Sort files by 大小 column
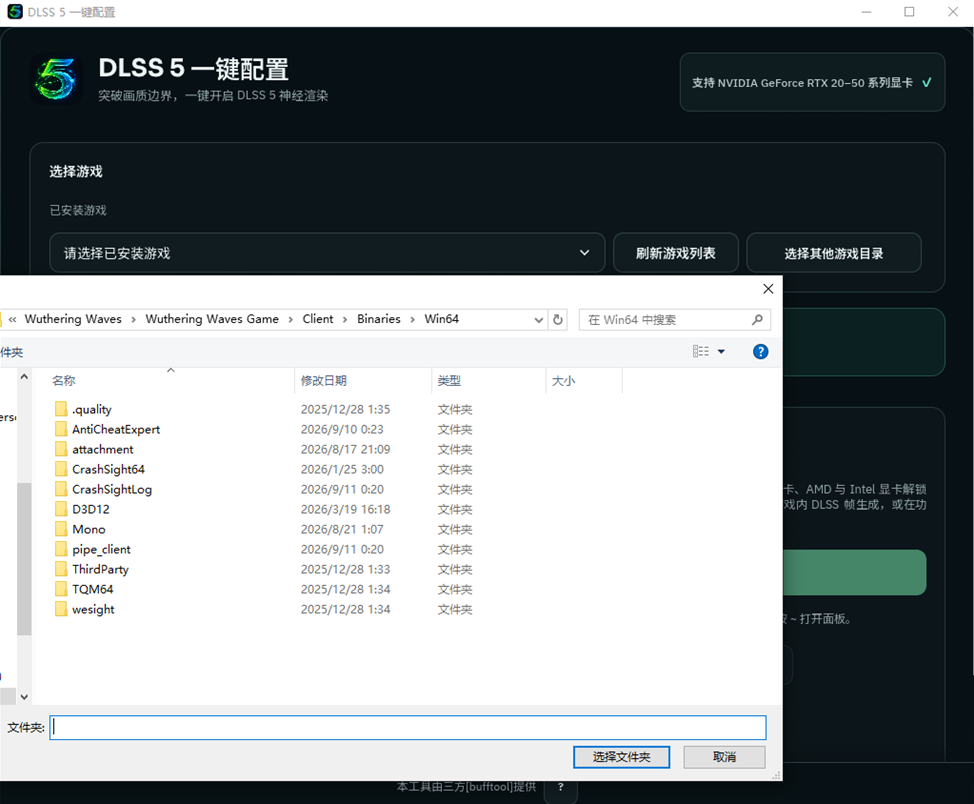 [x=584, y=380]
